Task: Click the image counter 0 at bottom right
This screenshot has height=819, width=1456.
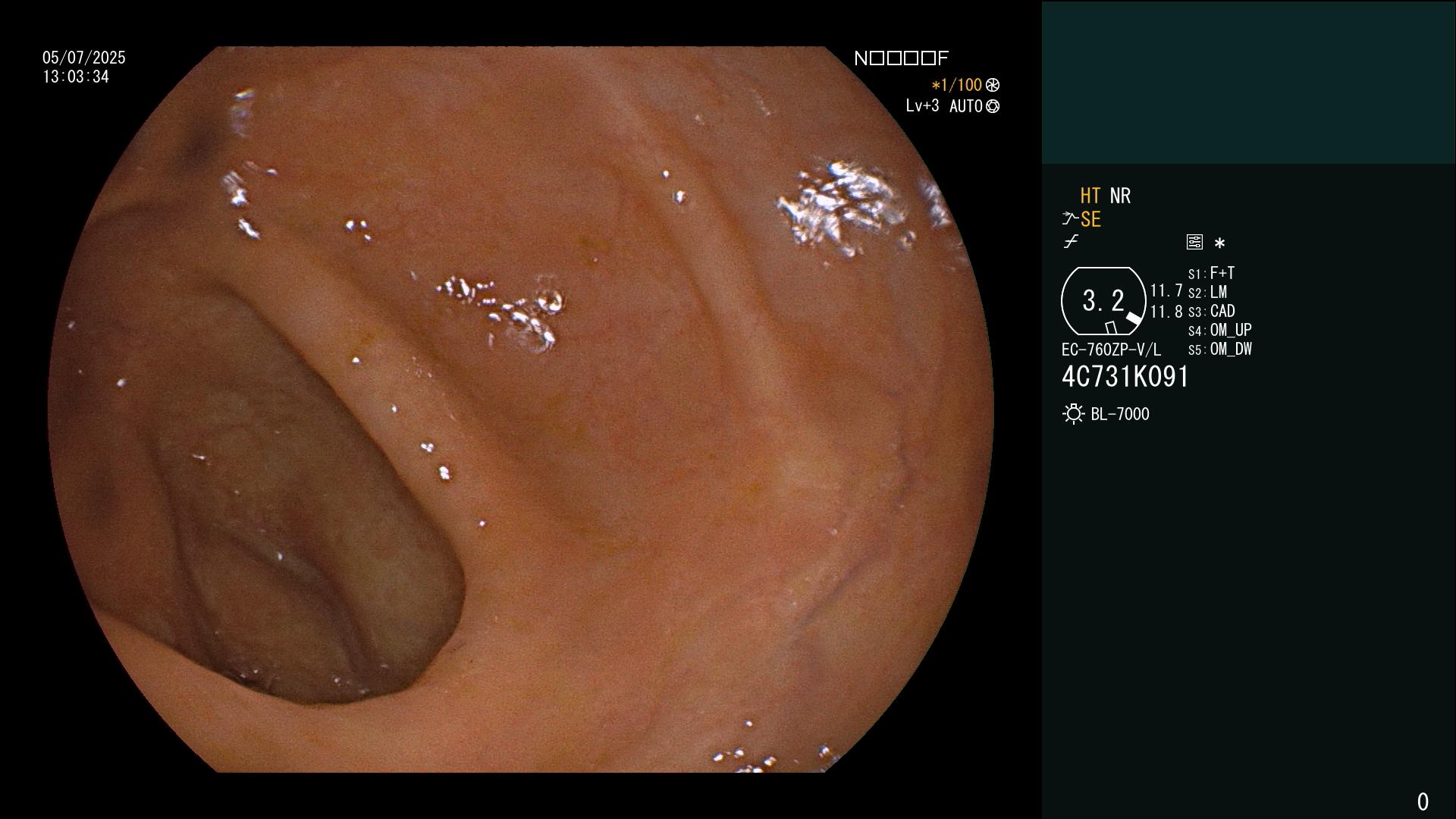Action: [1423, 802]
